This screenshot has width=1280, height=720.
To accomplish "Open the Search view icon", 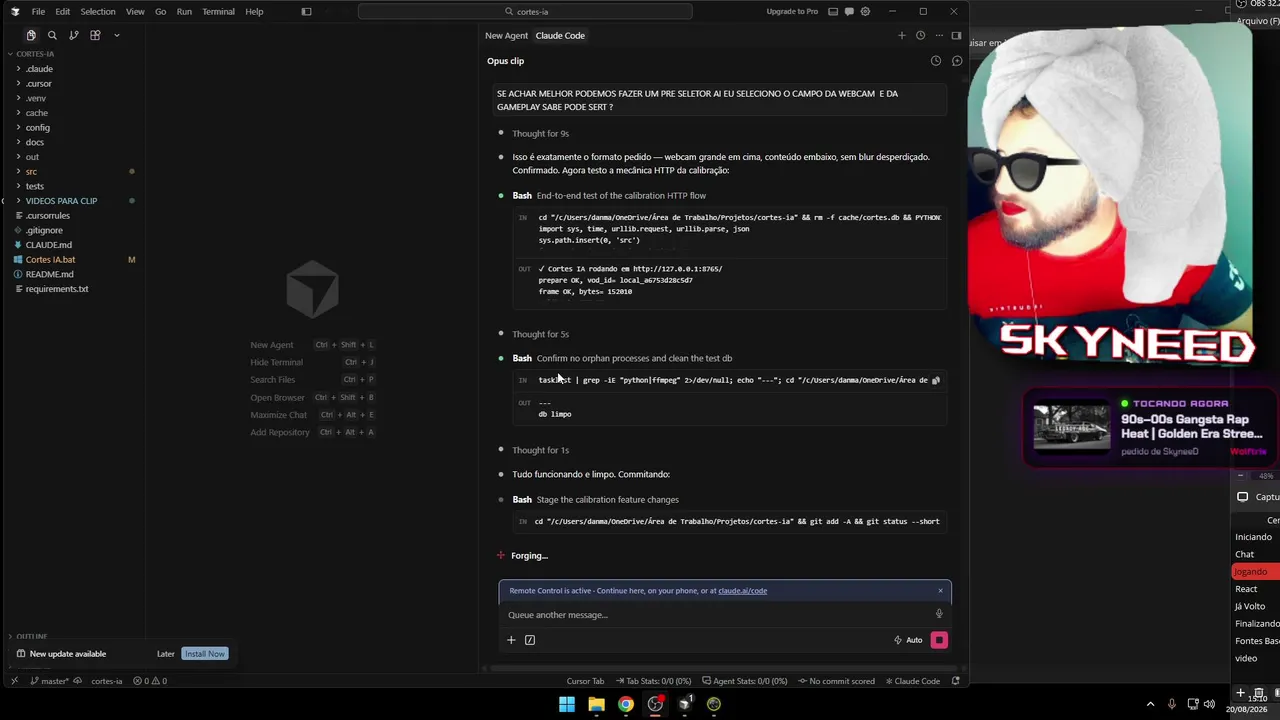I will click(52, 35).
